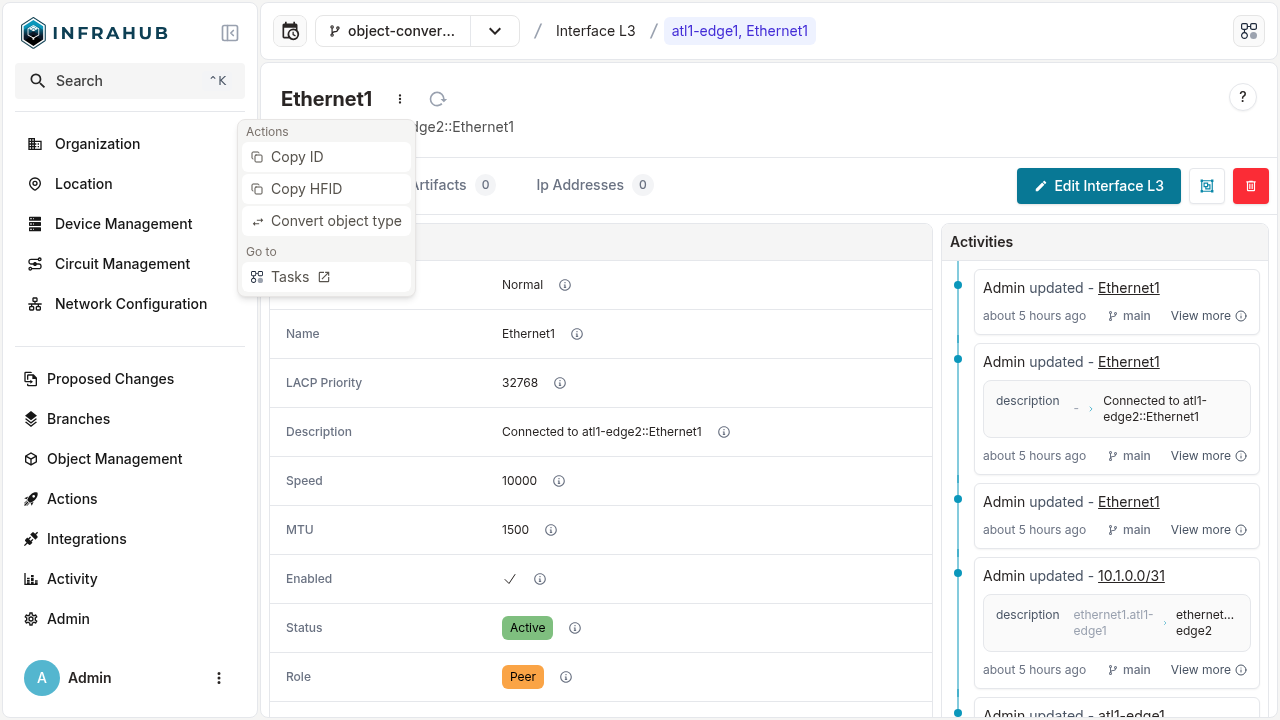
Task: Open View more on the first activity entry
Action: (x=1201, y=315)
